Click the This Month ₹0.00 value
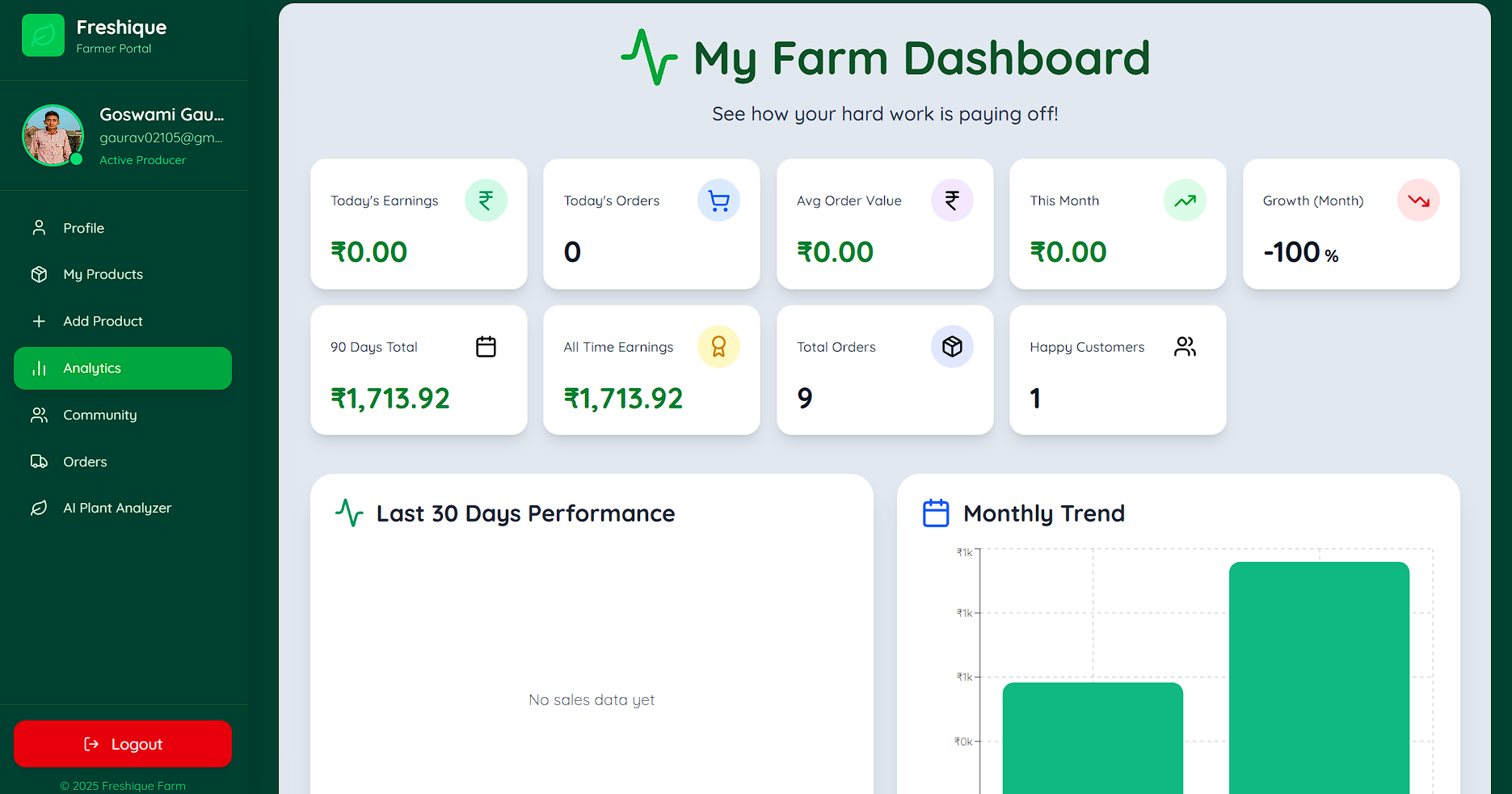This screenshot has height=794, width=1512. point(1068,251)
